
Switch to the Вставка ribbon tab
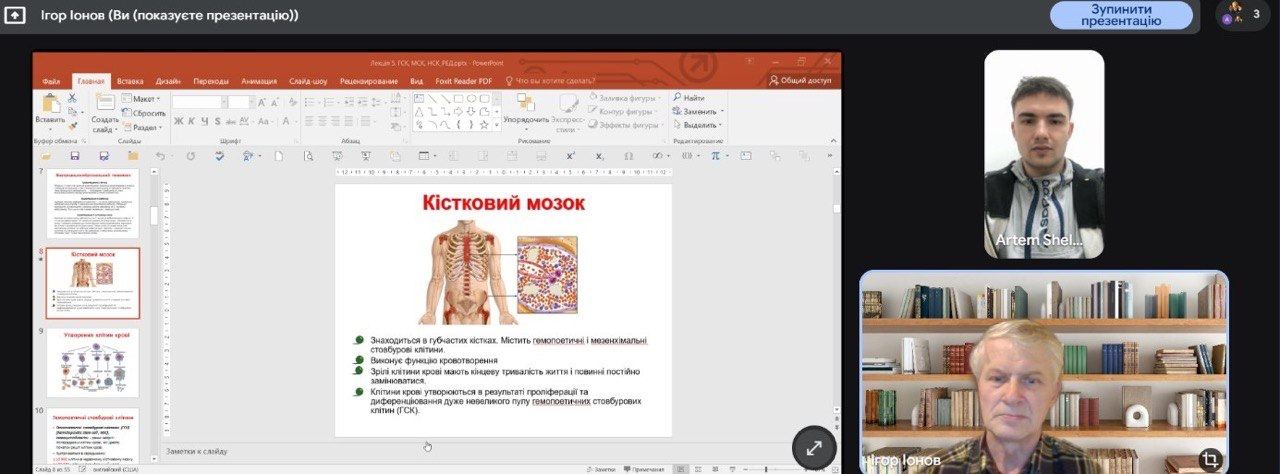130,81
